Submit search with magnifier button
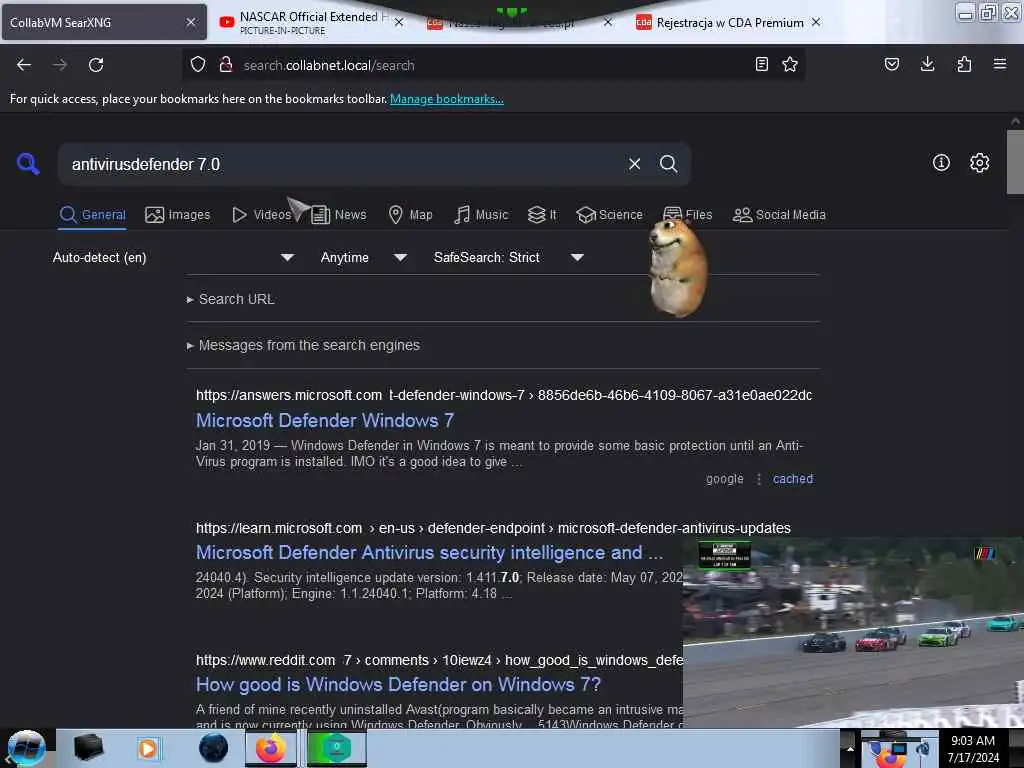1024x768 pixels. coord(668,164)
